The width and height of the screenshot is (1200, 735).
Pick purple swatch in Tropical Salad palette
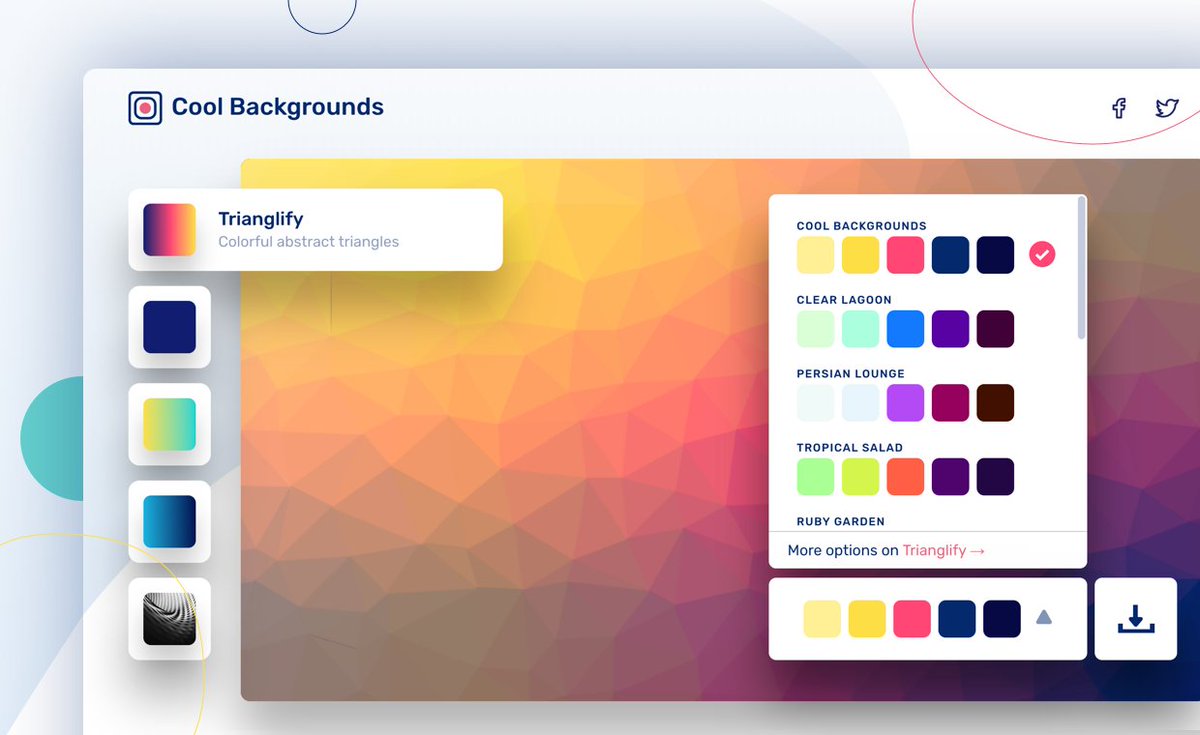tap(951, 477)
